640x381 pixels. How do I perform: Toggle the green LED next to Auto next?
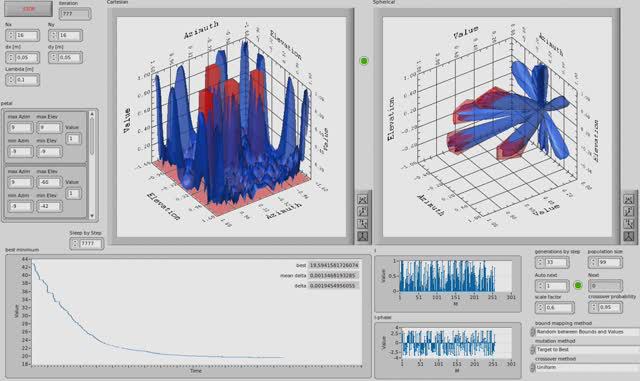tap(578, 285)
